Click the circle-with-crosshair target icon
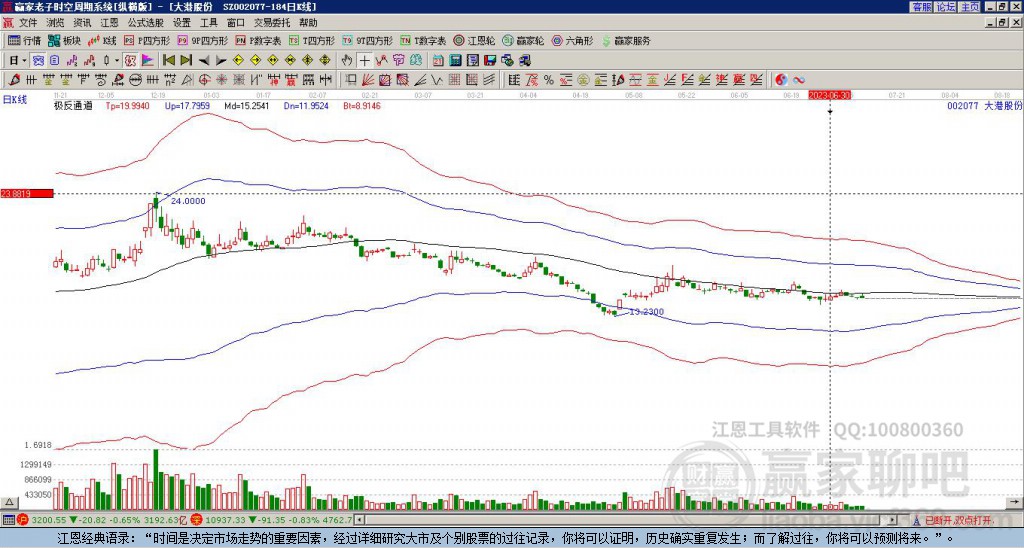The height and width of the screenshot is (548, 1024). 204,80
